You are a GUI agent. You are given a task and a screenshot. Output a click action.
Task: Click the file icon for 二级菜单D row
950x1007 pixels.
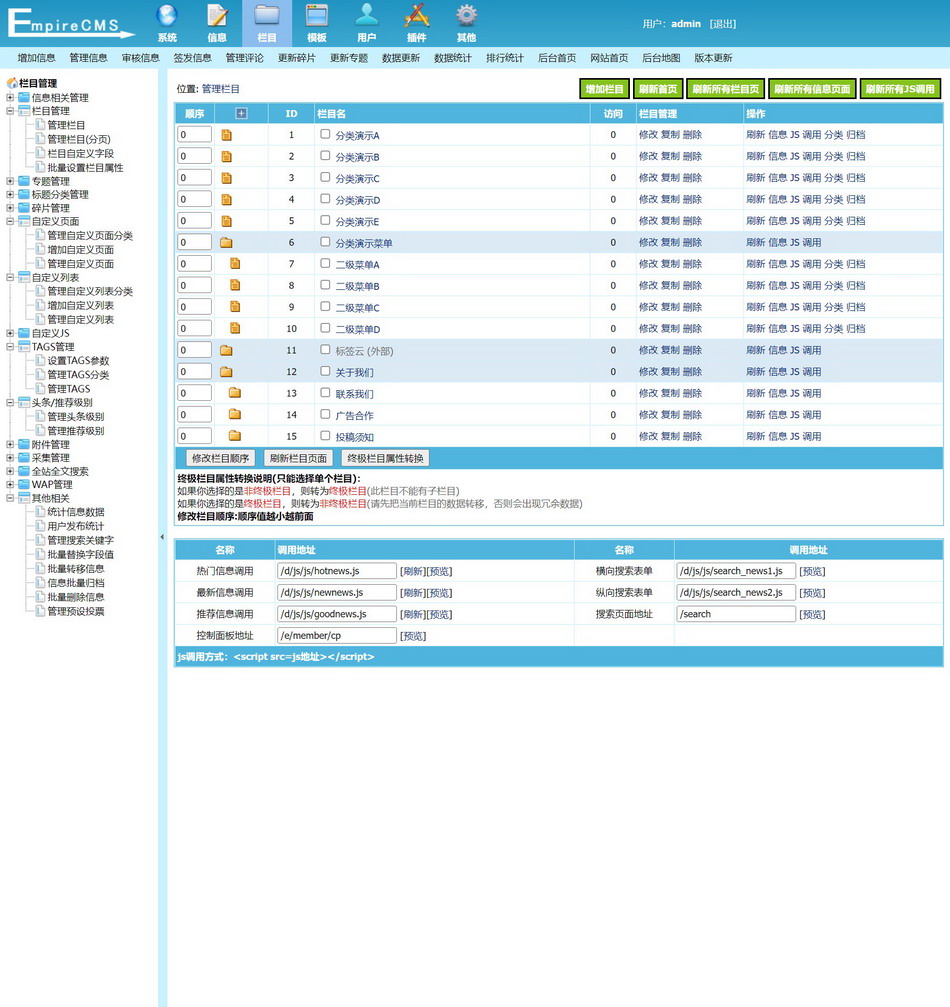(x=235, y=328)
